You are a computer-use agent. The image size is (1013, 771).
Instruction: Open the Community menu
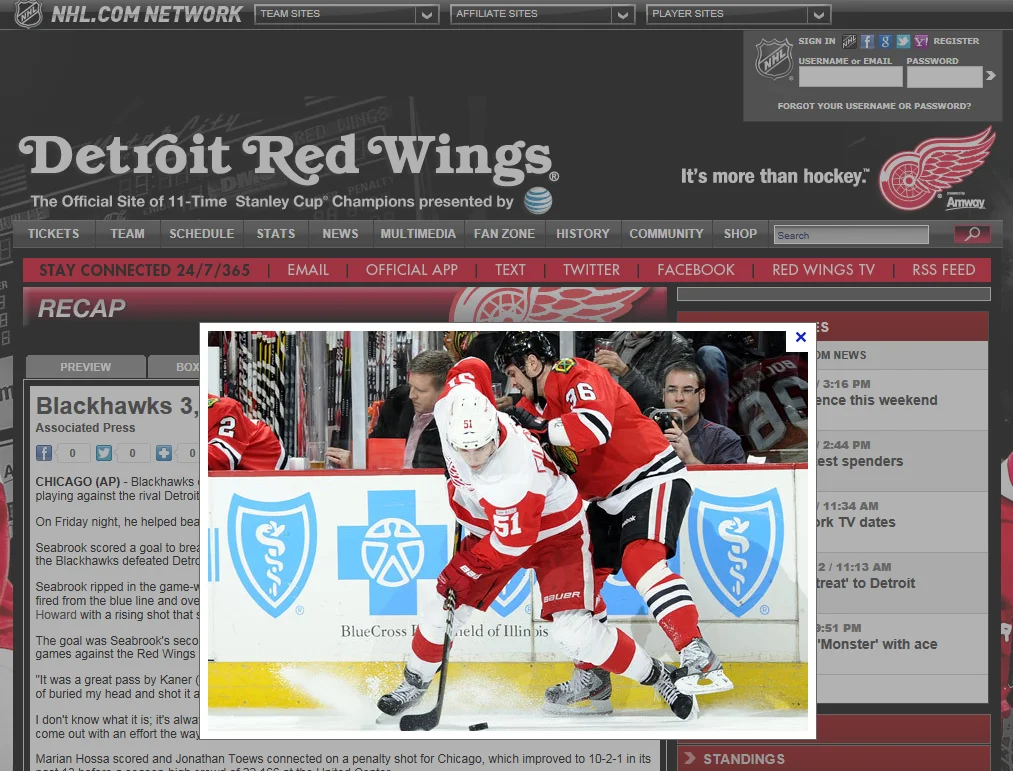coord(666,233)
